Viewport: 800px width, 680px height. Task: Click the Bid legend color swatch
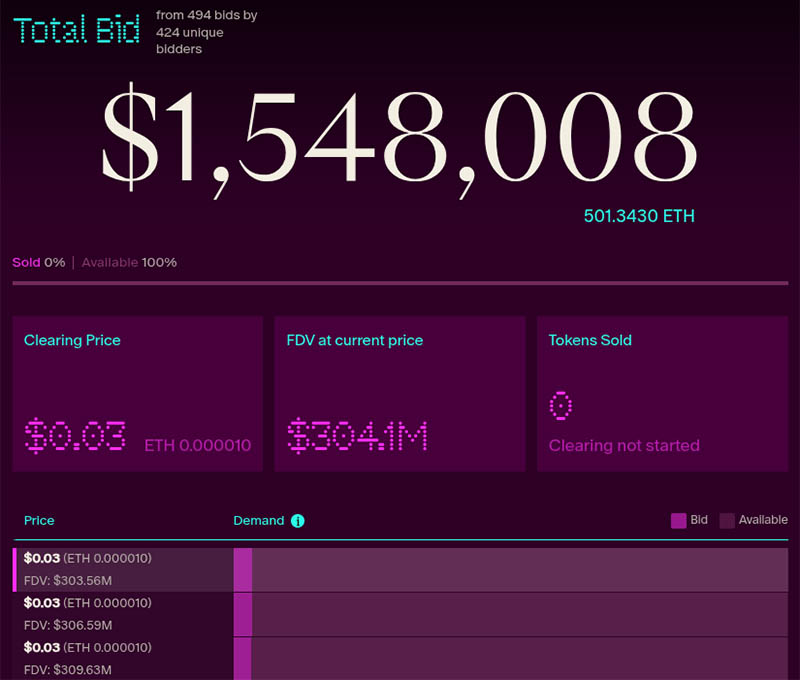(x=678, y=520)
